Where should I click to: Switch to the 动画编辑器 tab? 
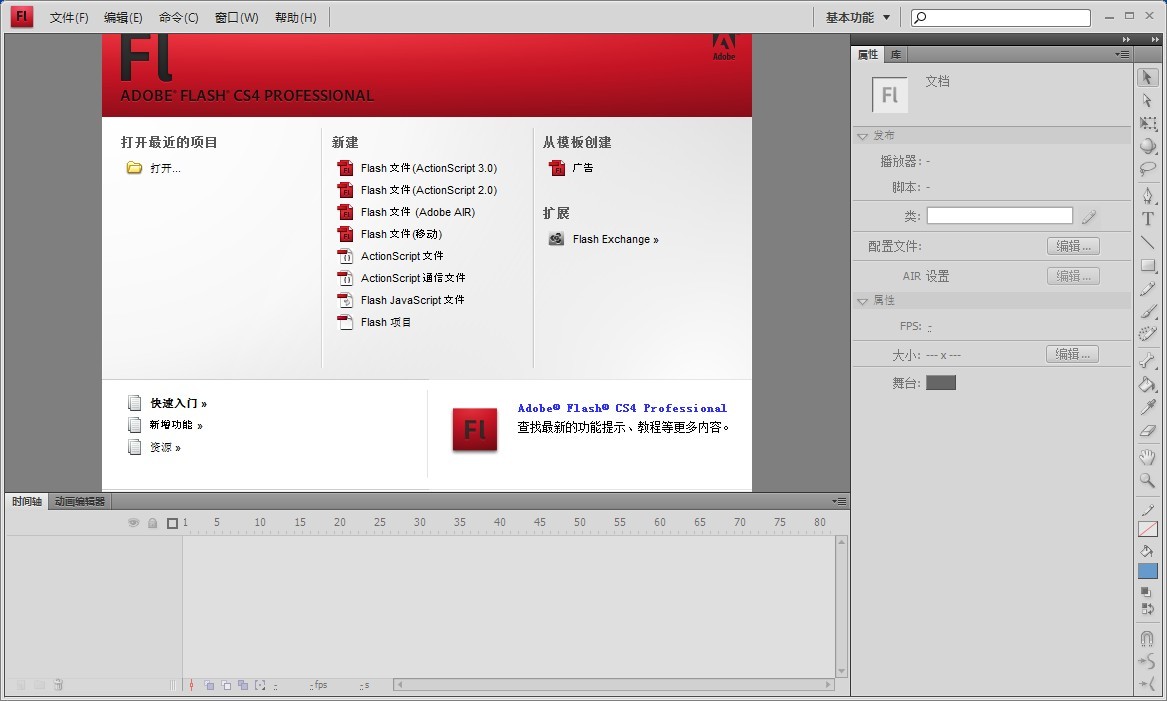tap(79, 501)
